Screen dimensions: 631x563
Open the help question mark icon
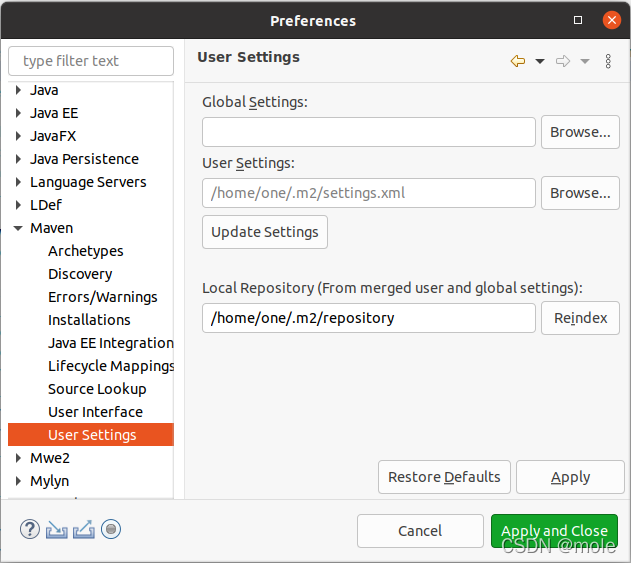tap(30, 529)
